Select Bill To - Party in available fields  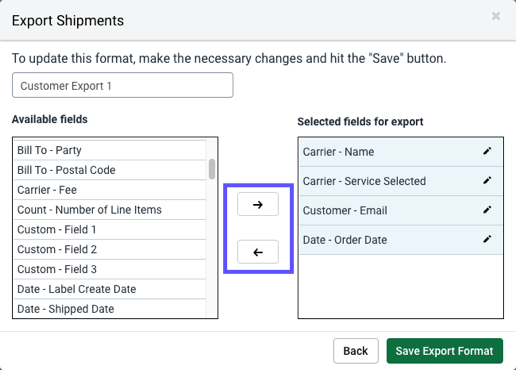110,150
